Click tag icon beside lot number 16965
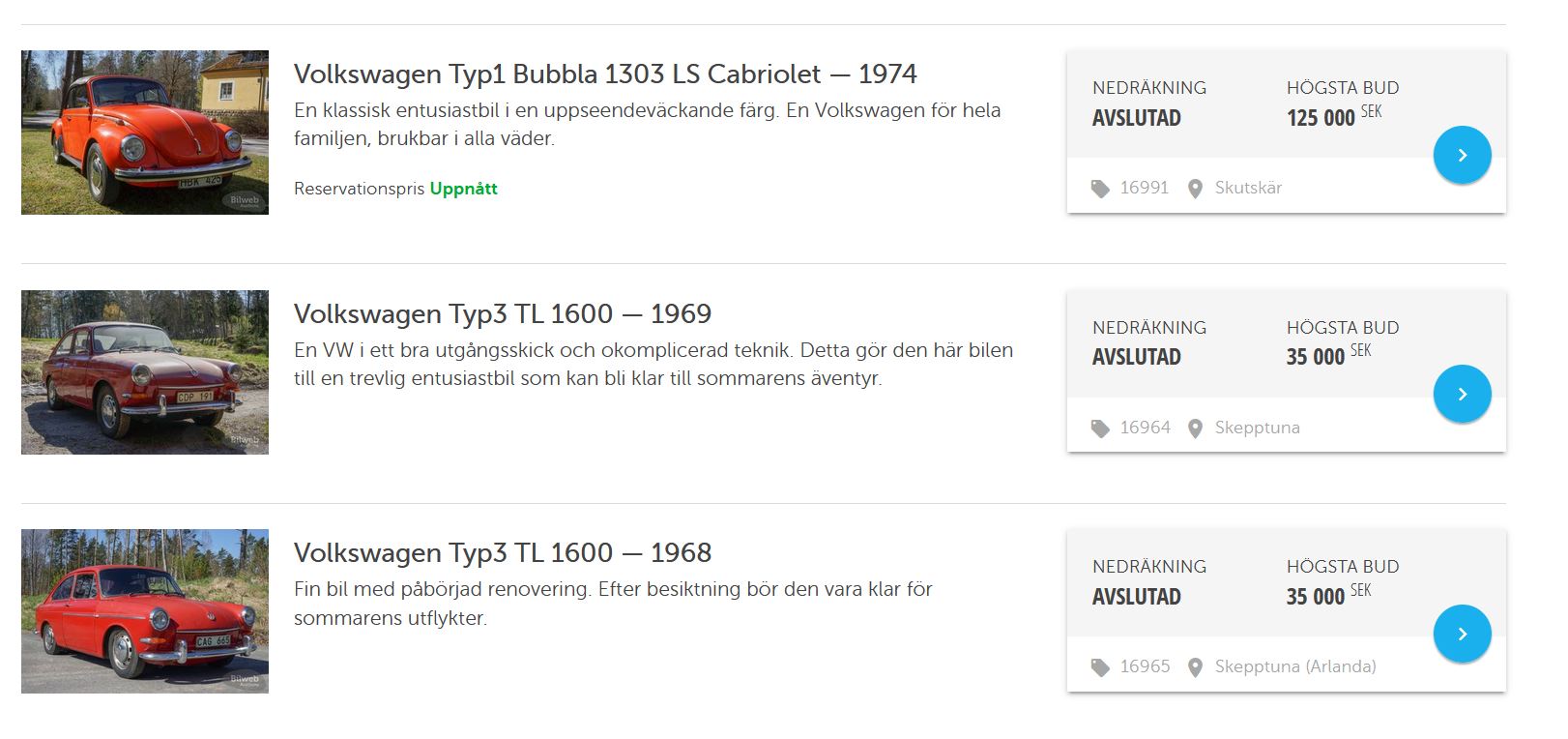This screenshot has width=1568, height=739. point(1100,667)
